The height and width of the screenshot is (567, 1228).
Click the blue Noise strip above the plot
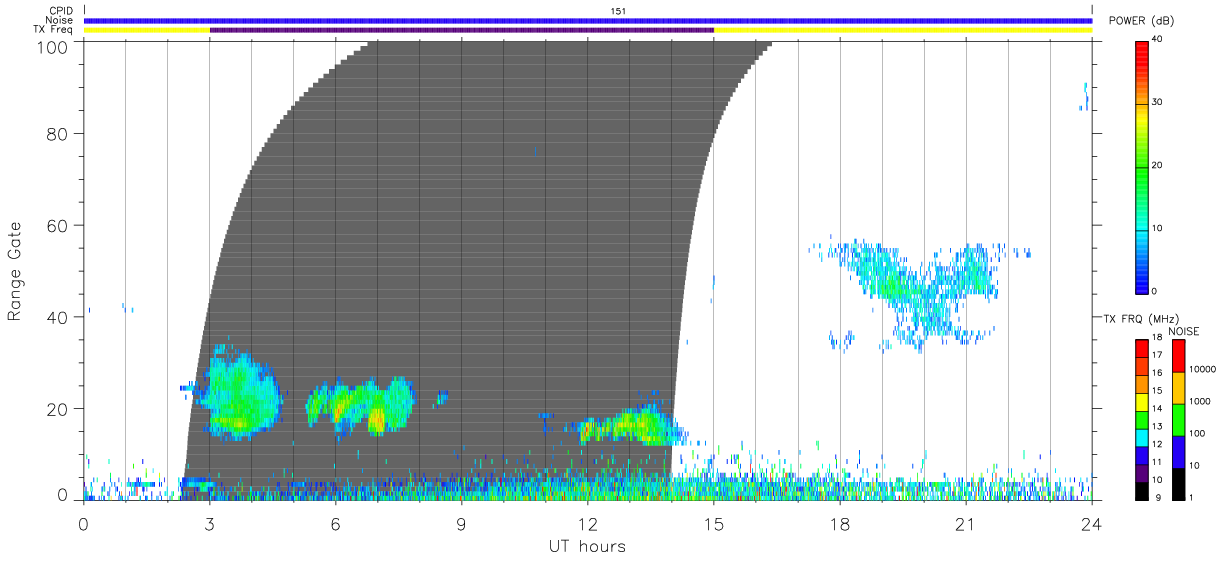(588, 20)
